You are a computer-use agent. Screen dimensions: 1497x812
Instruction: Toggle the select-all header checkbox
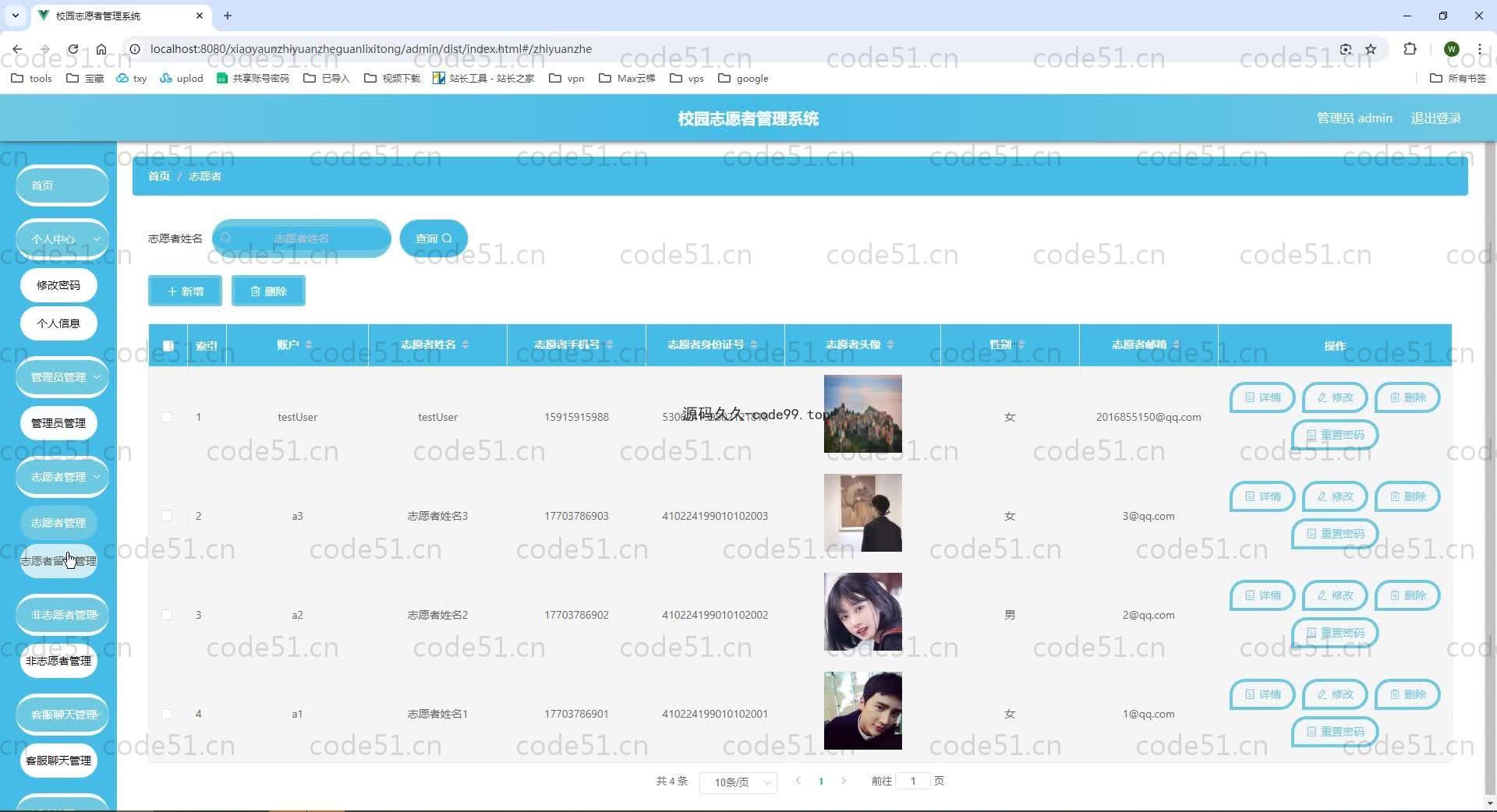[x=168, y=345]
